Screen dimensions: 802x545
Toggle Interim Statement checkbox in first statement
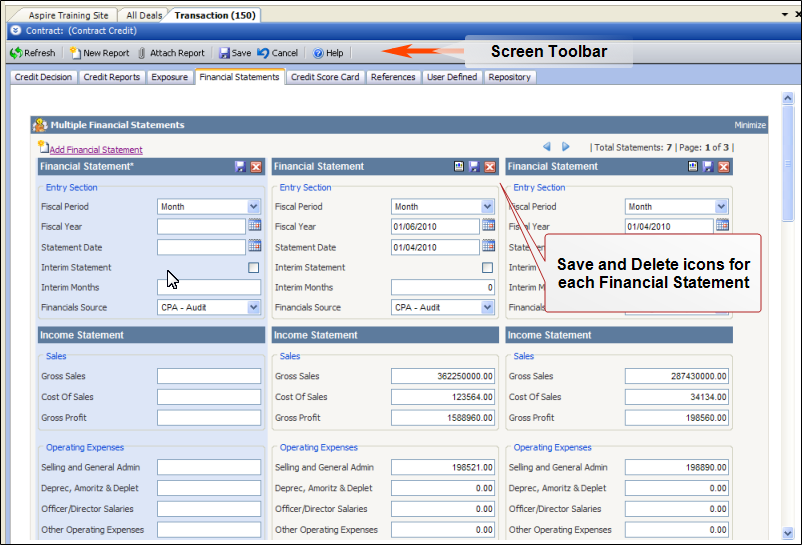pos(254,268)
